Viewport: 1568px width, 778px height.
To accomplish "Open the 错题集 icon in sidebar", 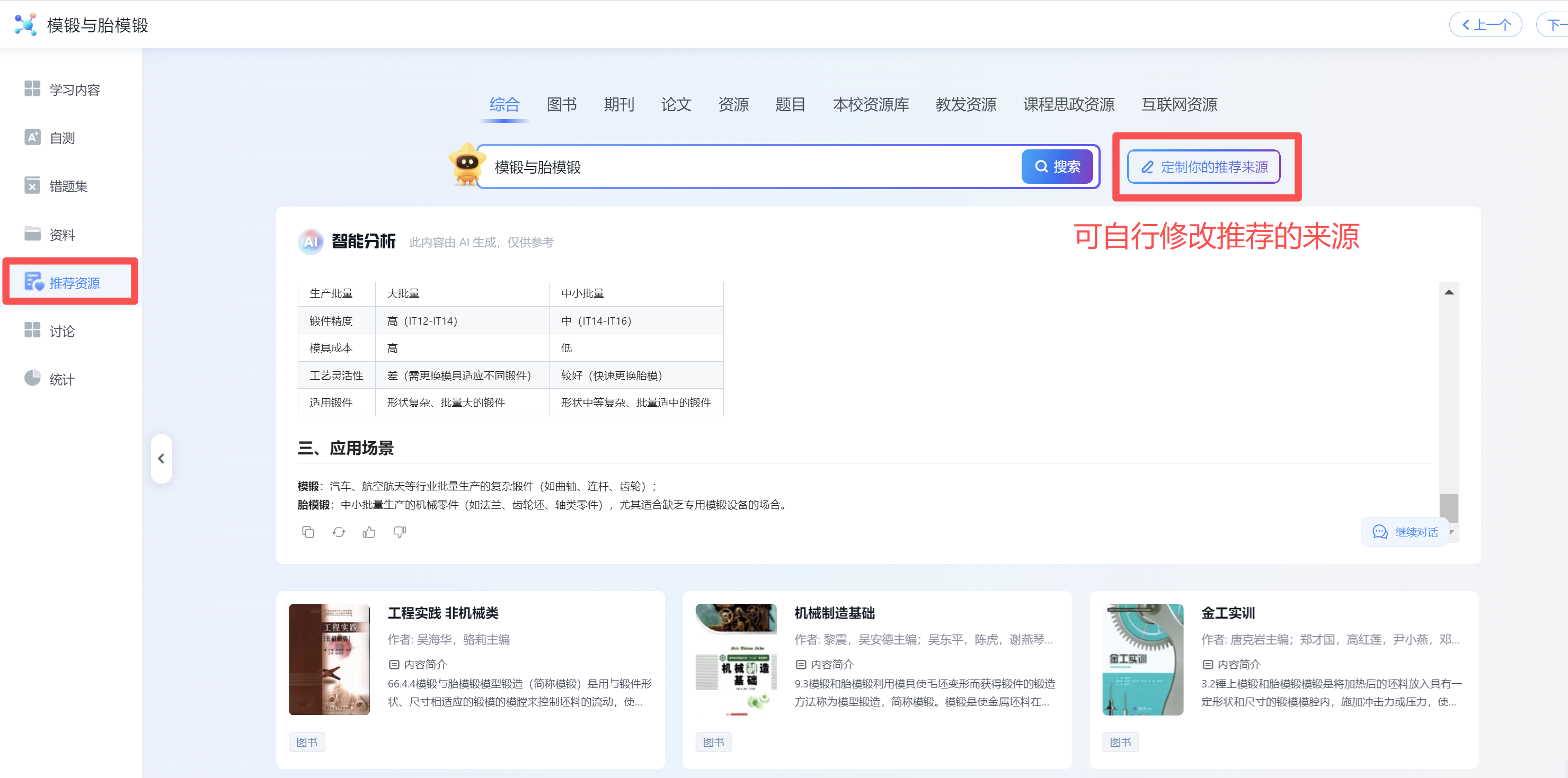I will (32, 185).
